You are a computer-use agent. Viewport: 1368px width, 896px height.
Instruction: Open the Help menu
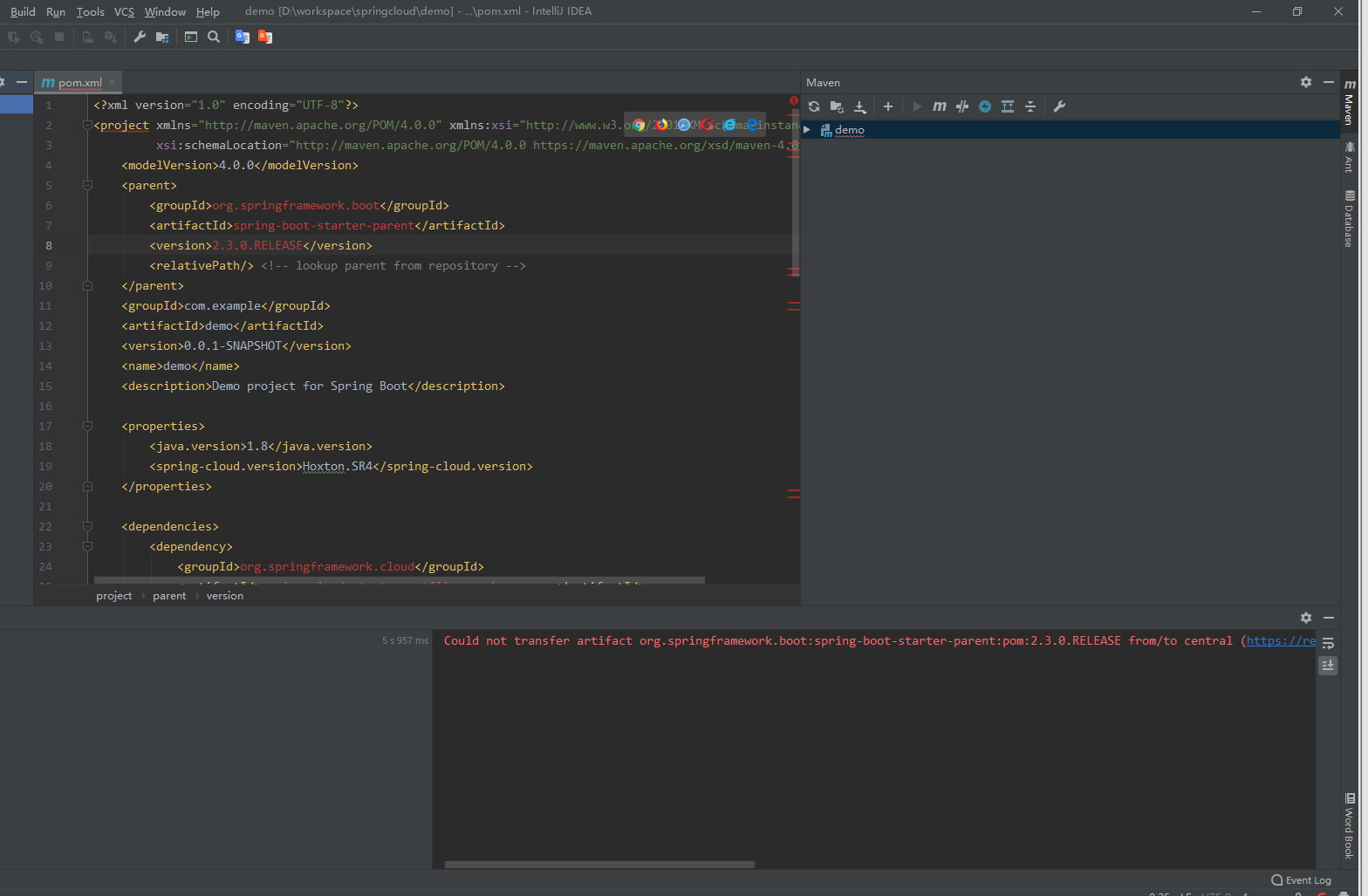tap(208, 11)
